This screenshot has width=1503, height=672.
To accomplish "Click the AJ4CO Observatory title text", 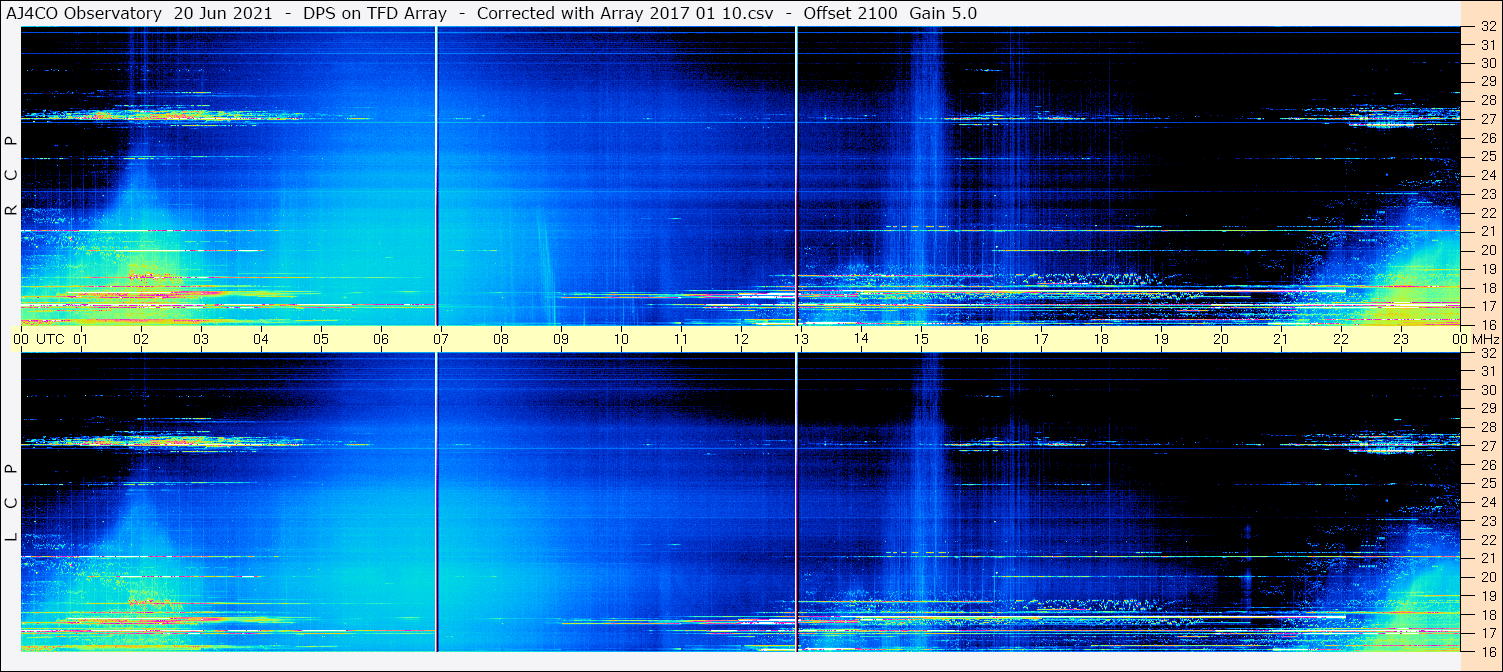I will (x=84, y=13).
